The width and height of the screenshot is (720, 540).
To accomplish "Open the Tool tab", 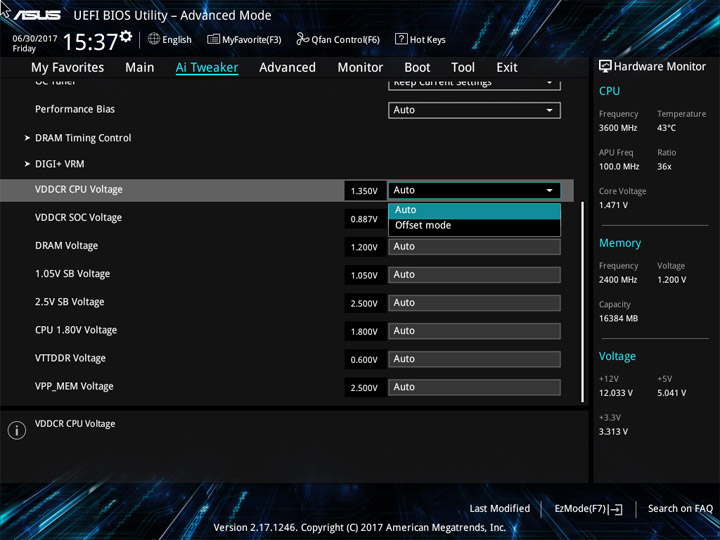I will pyautogui.click(x=463, y=68).
